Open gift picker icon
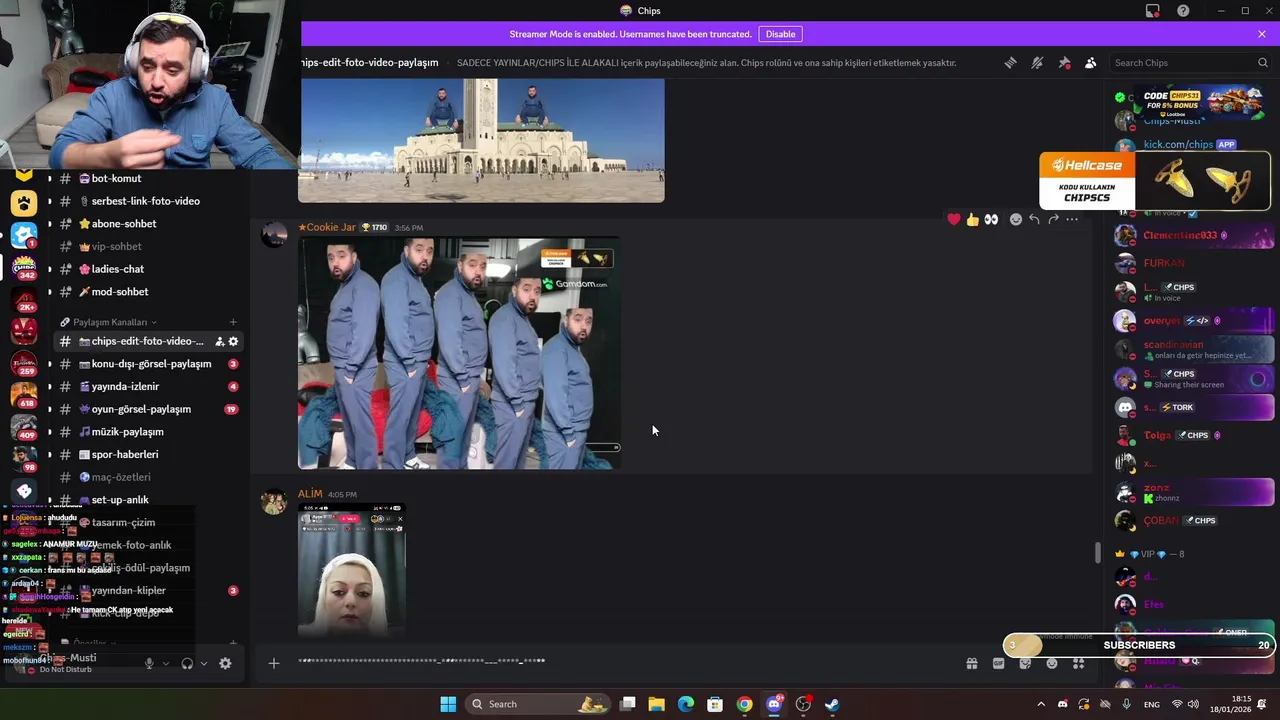 971,663
